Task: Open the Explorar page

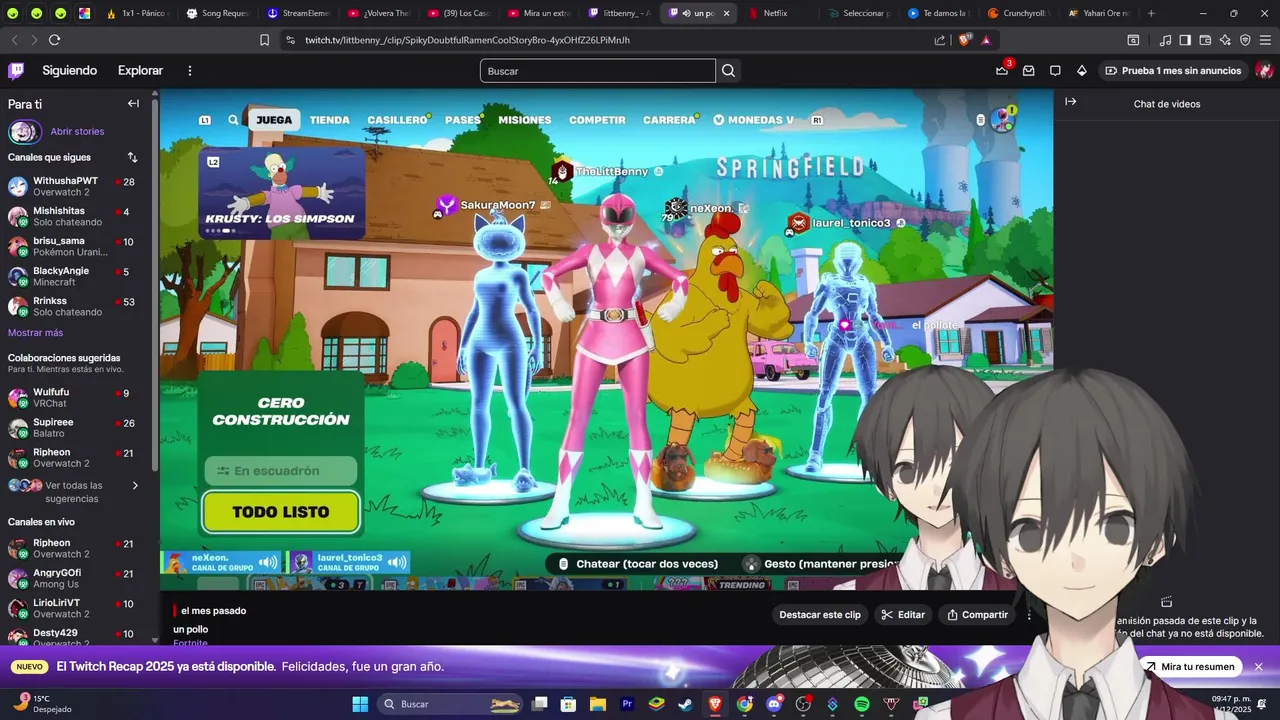Action: point(140,71)
